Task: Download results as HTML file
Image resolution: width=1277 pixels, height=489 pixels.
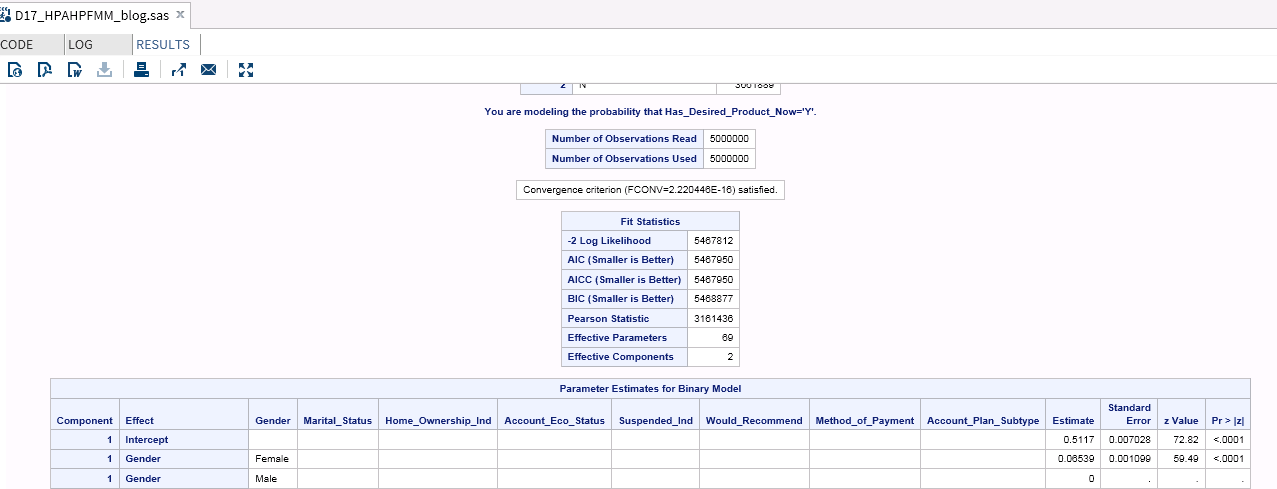Action: pos(15,70)
